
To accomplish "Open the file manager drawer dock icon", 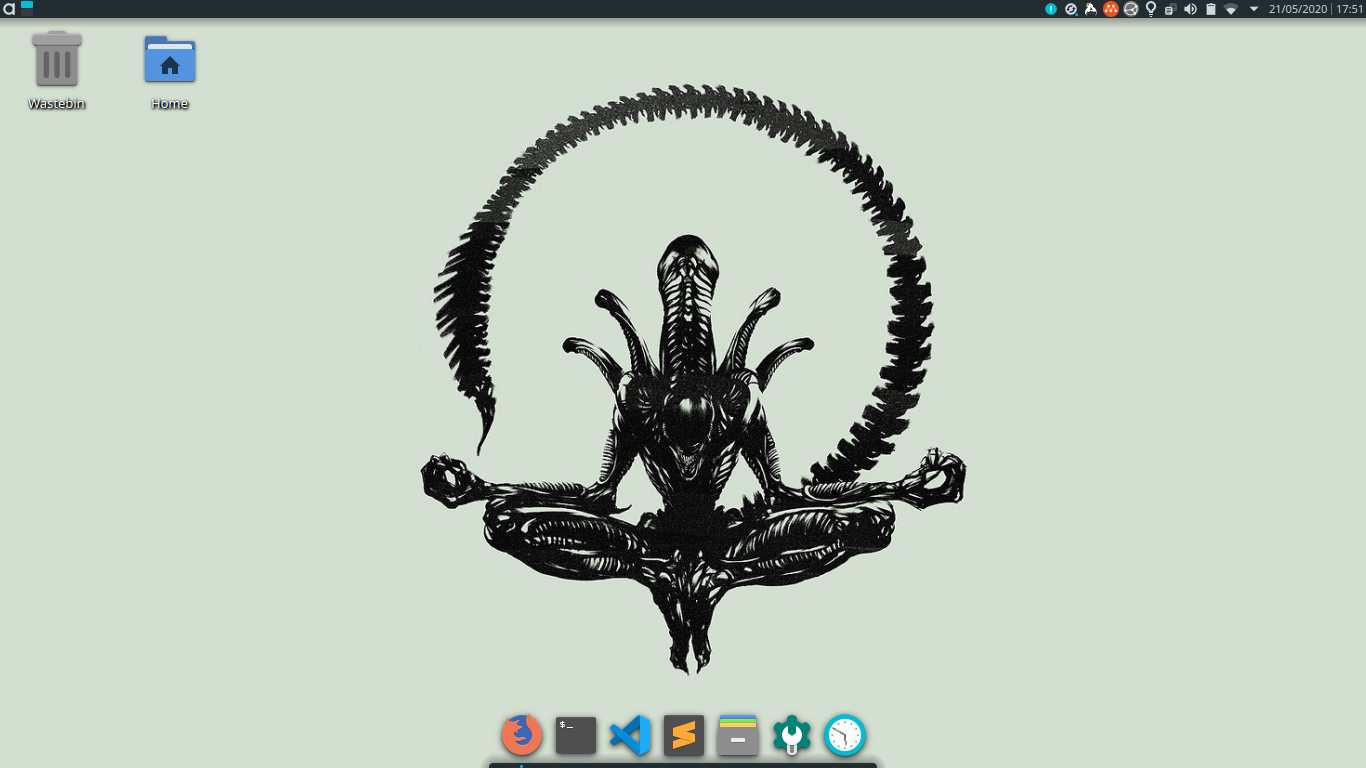I will [x=738, y=735].
